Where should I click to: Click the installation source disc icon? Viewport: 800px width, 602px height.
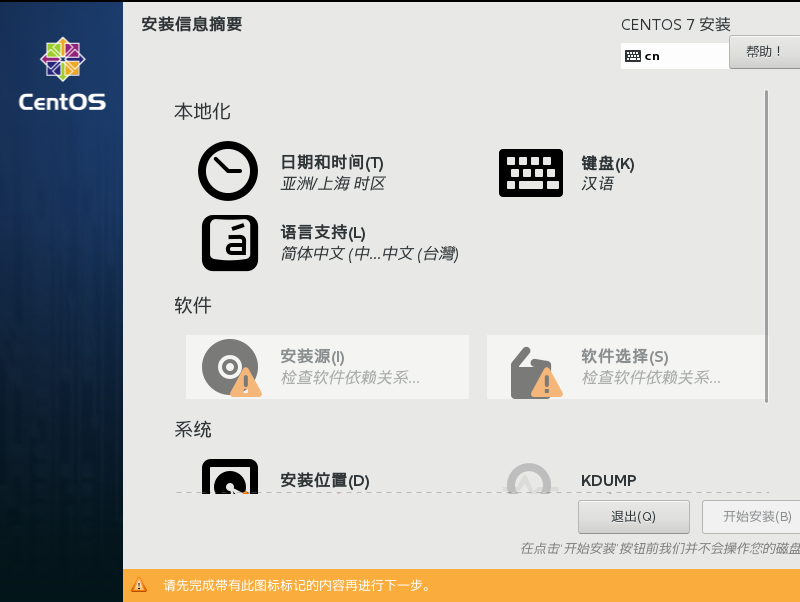coord(232,367)
